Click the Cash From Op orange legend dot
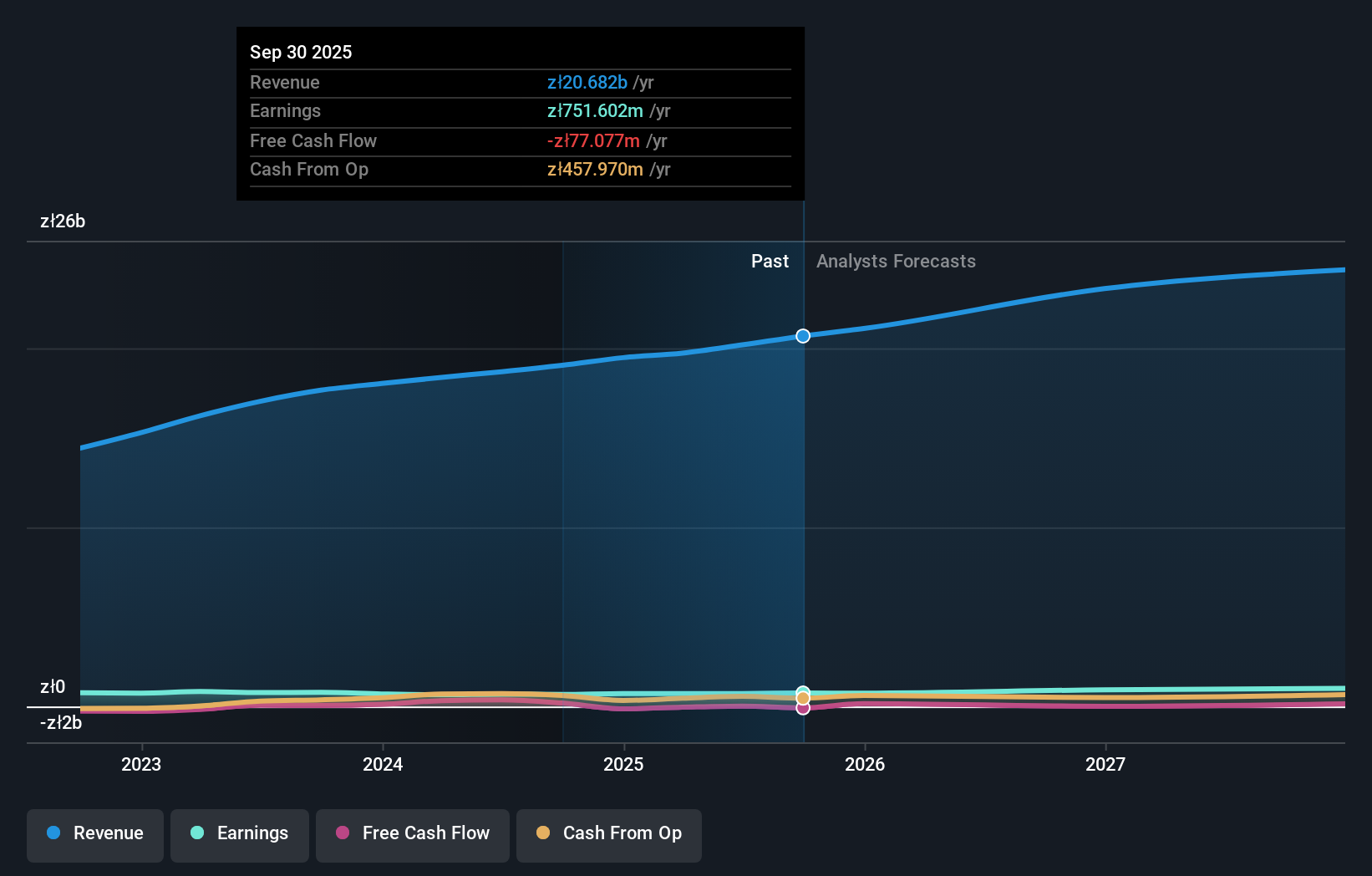Viewport: 1372px width, 876px height. coord(544,833)
